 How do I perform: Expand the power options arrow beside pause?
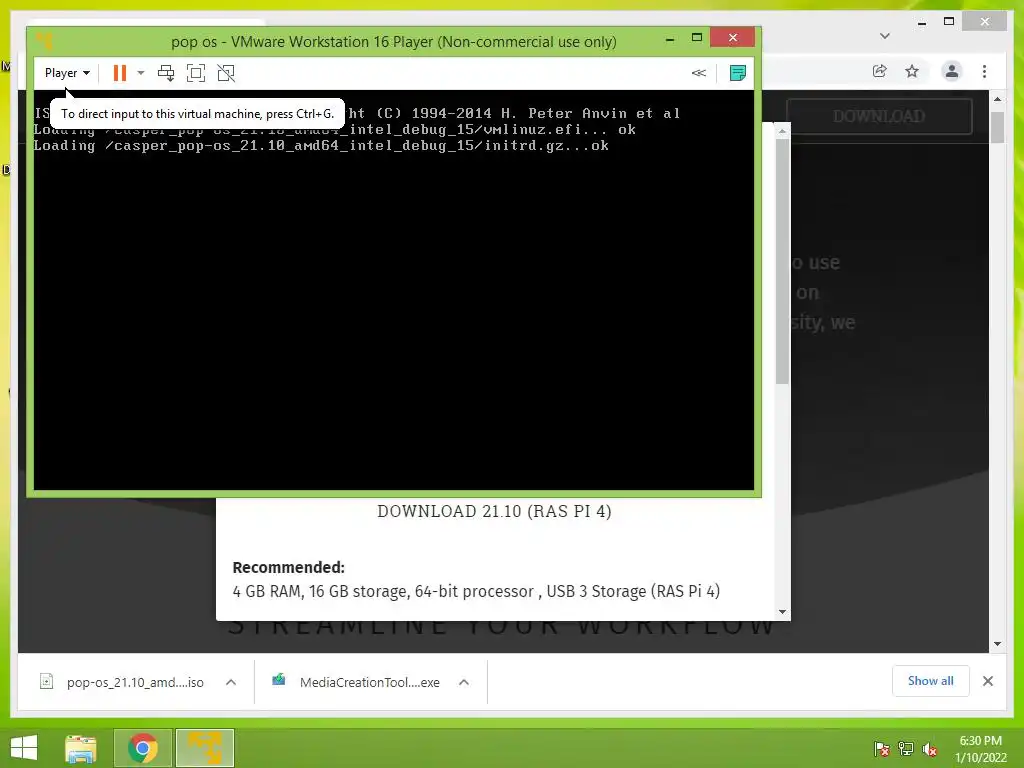(x=140, y=73)
